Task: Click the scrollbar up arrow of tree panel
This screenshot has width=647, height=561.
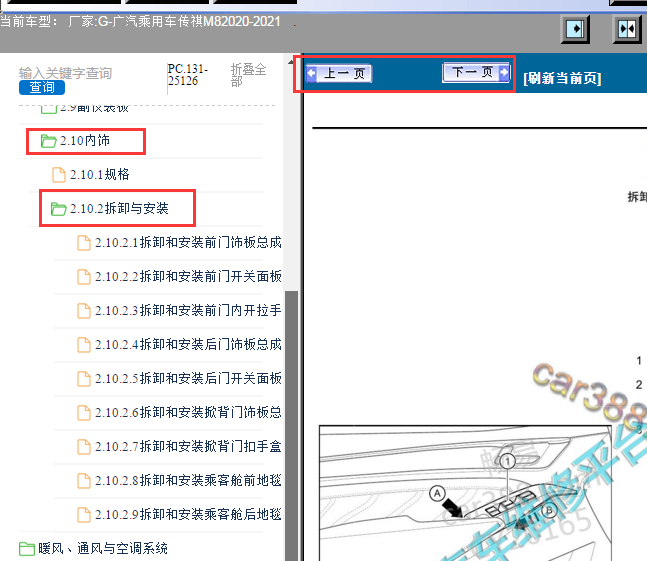Action: 291,62
